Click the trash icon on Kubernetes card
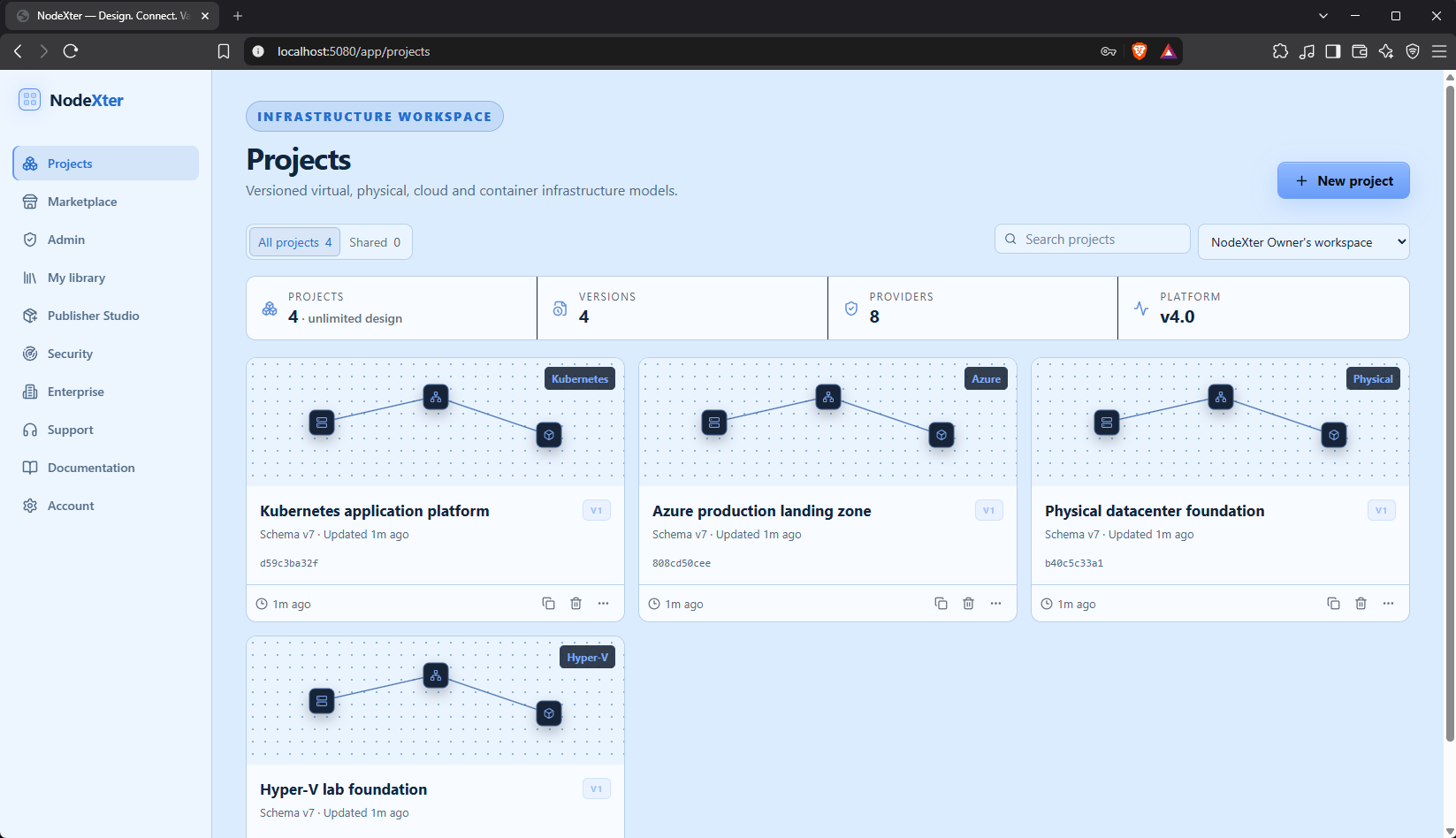 pos(576,604)
